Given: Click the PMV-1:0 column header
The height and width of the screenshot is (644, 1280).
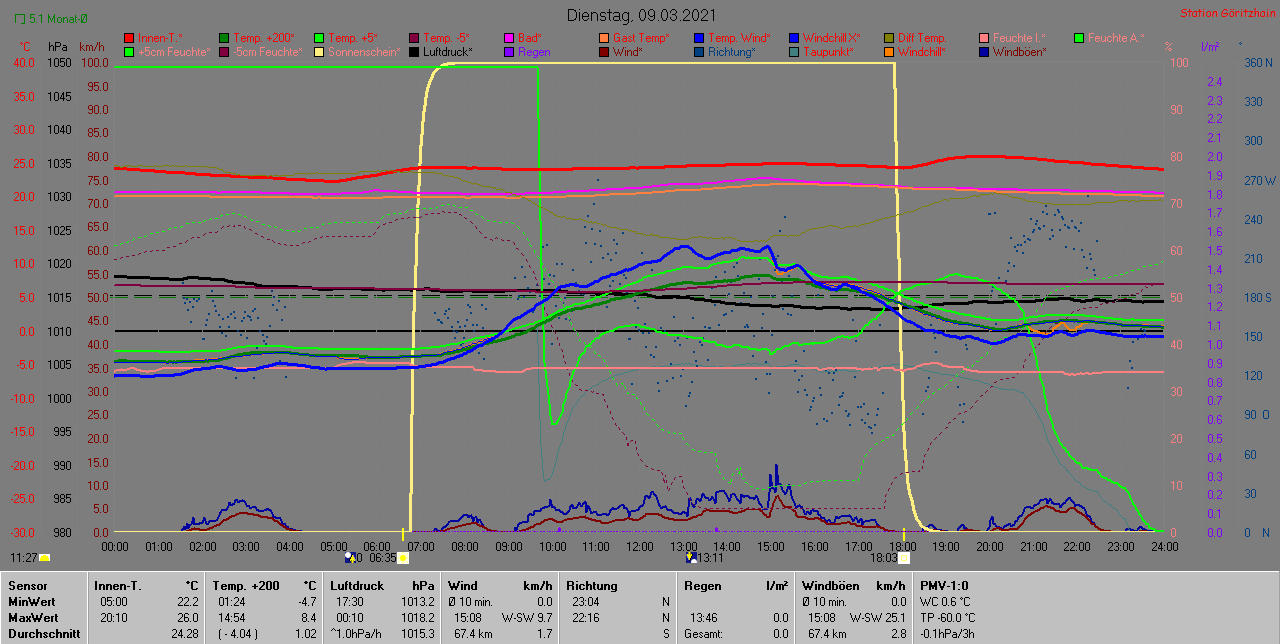Looking at the screenshot, I should pyautogui.click(x=944, y=586).
